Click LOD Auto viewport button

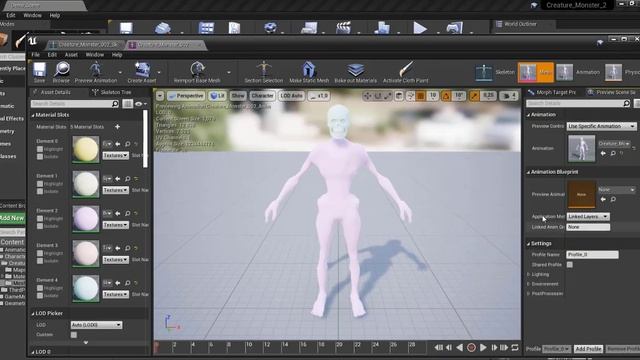click(x=291, y=96)
